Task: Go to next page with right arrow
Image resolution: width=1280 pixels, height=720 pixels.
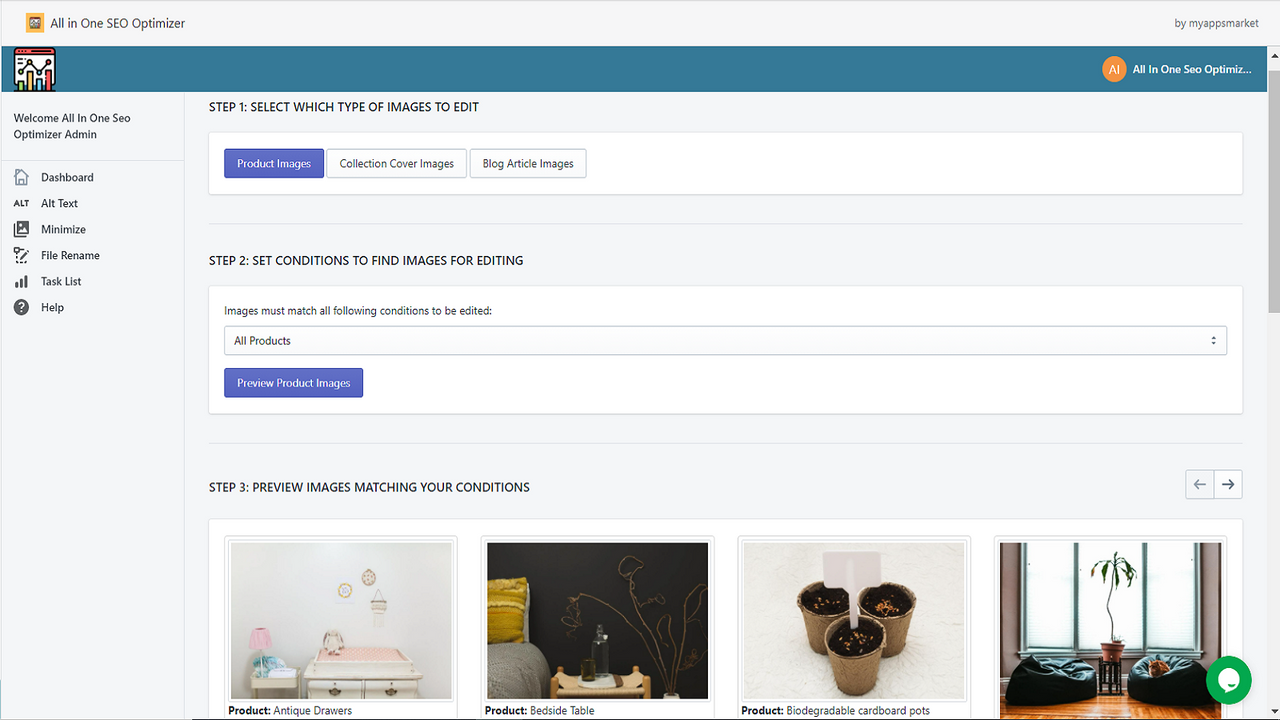Action: click(1228, 484)
